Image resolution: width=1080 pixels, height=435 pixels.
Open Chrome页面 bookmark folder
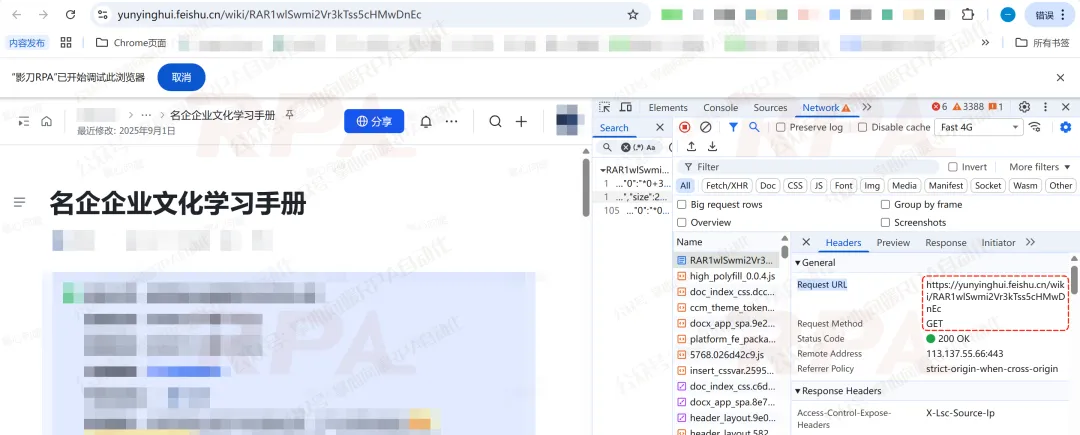click(x=132, y=43)
